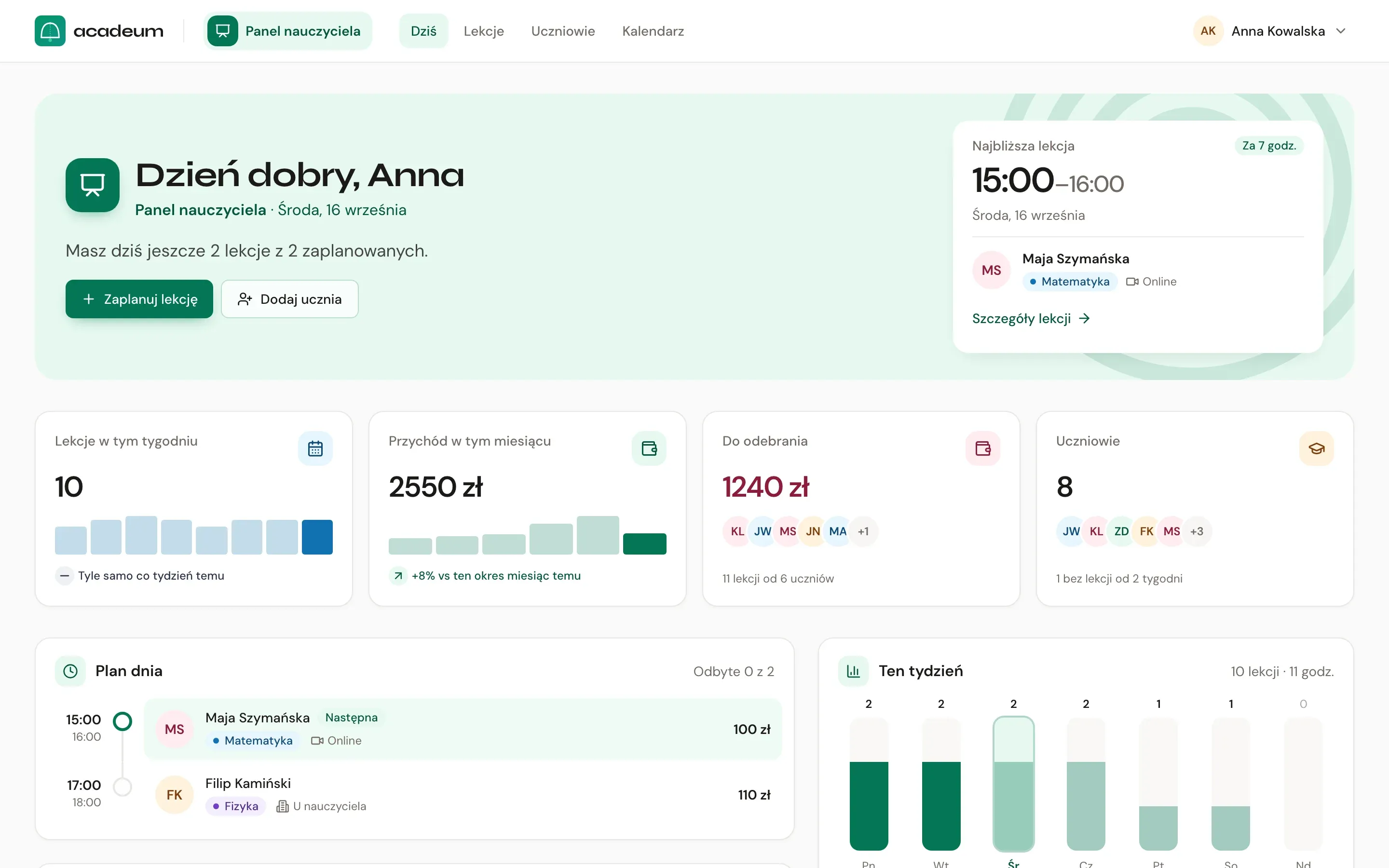Viewport: 1389px width, 868px height.
Task: Click the Następna badge
Action: coord(351,718)
